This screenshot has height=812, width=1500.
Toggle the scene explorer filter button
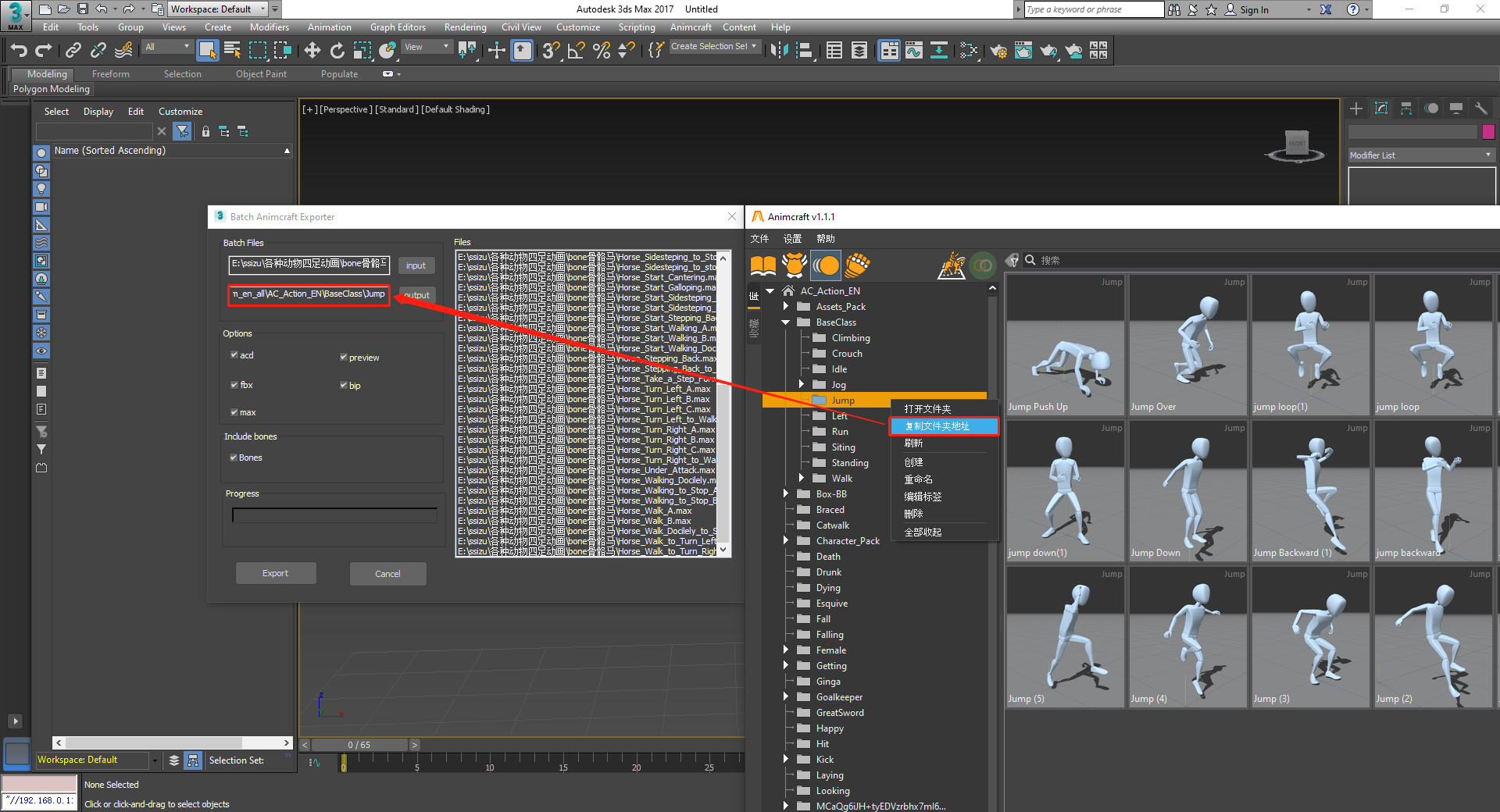pyautogui.click(x=182, y=131)
